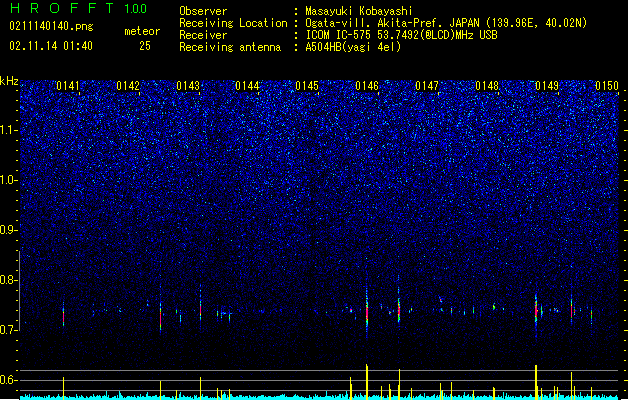Image resolution: width=629 pixels, height=400 pixels.
Task: Click the 0.9 kHz frequency axis label
Action: 9,230
